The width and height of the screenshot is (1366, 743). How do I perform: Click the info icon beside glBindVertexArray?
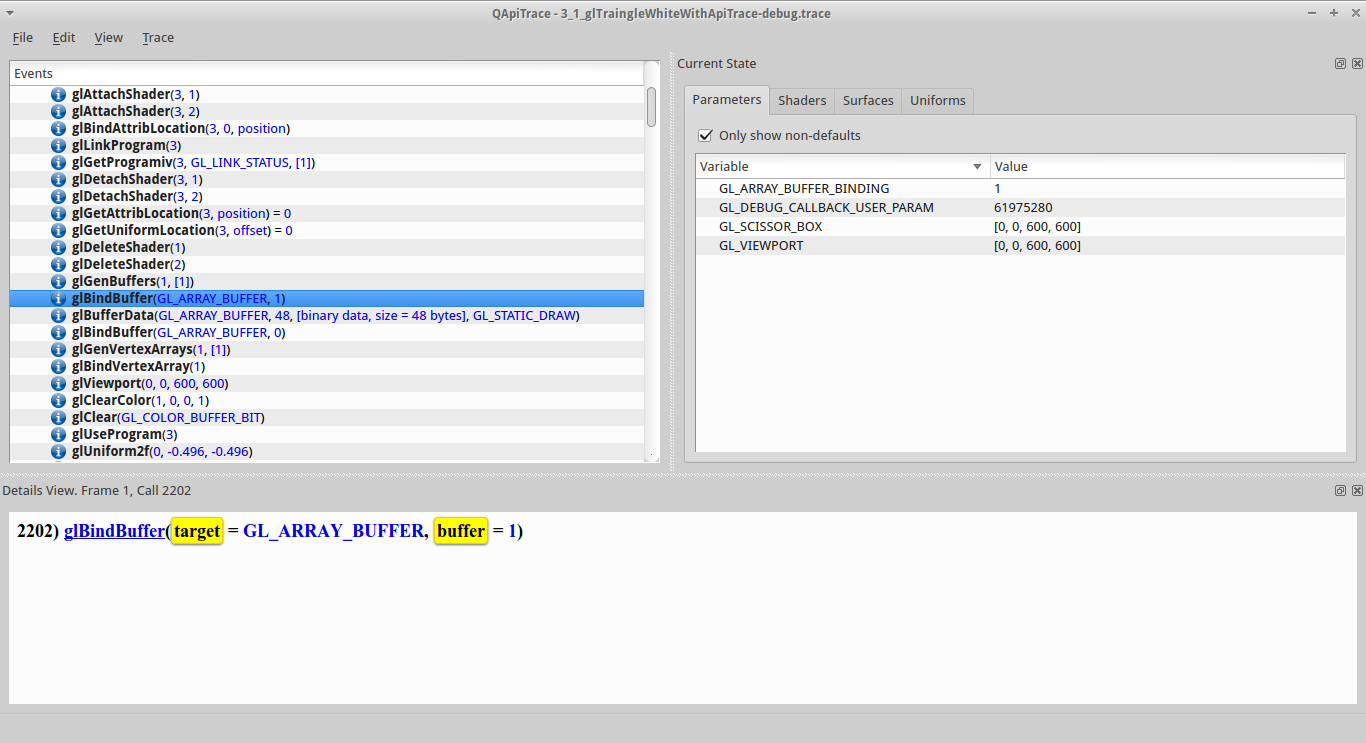[x=58, y=366]
